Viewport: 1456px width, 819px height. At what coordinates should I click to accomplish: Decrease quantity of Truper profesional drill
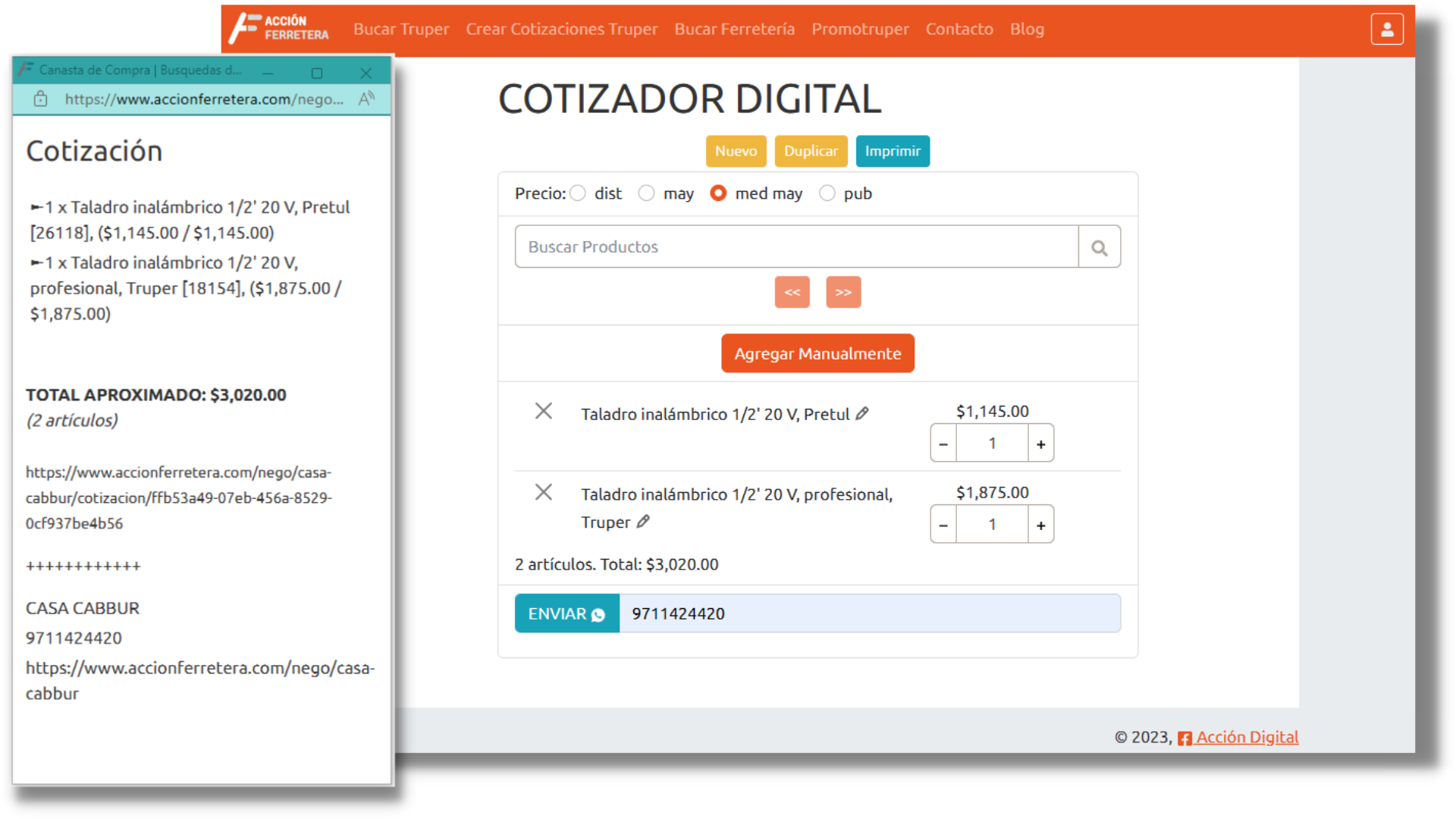tap(943, 525)
